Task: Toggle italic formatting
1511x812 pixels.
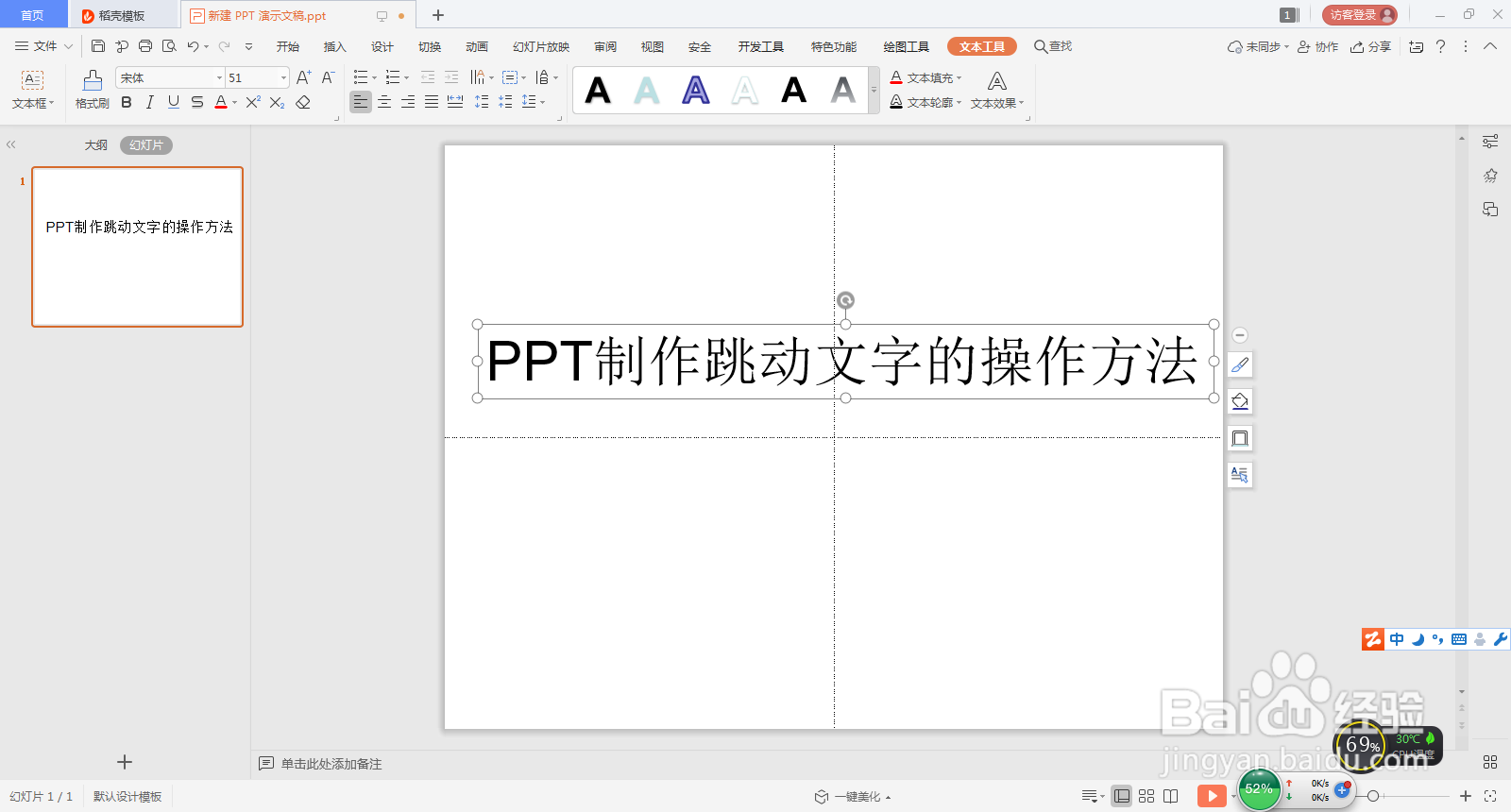Action: tap(149, 102)
